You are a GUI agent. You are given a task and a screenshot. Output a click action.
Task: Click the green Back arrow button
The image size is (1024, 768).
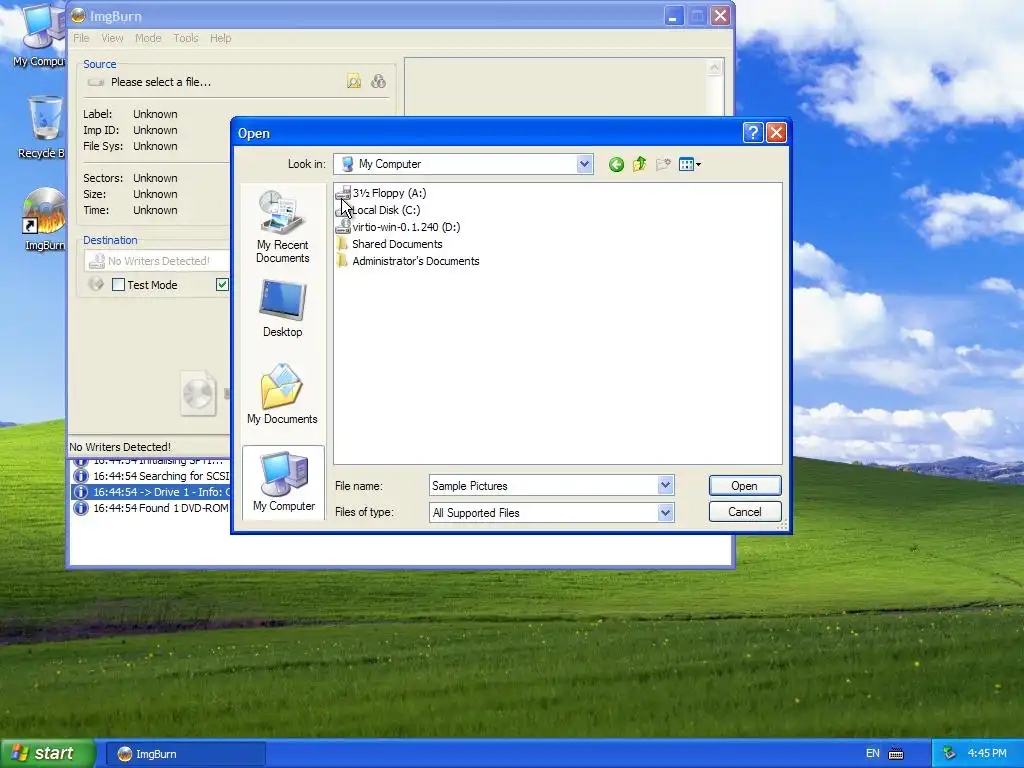pyautogui.click(x=616, y=165)
